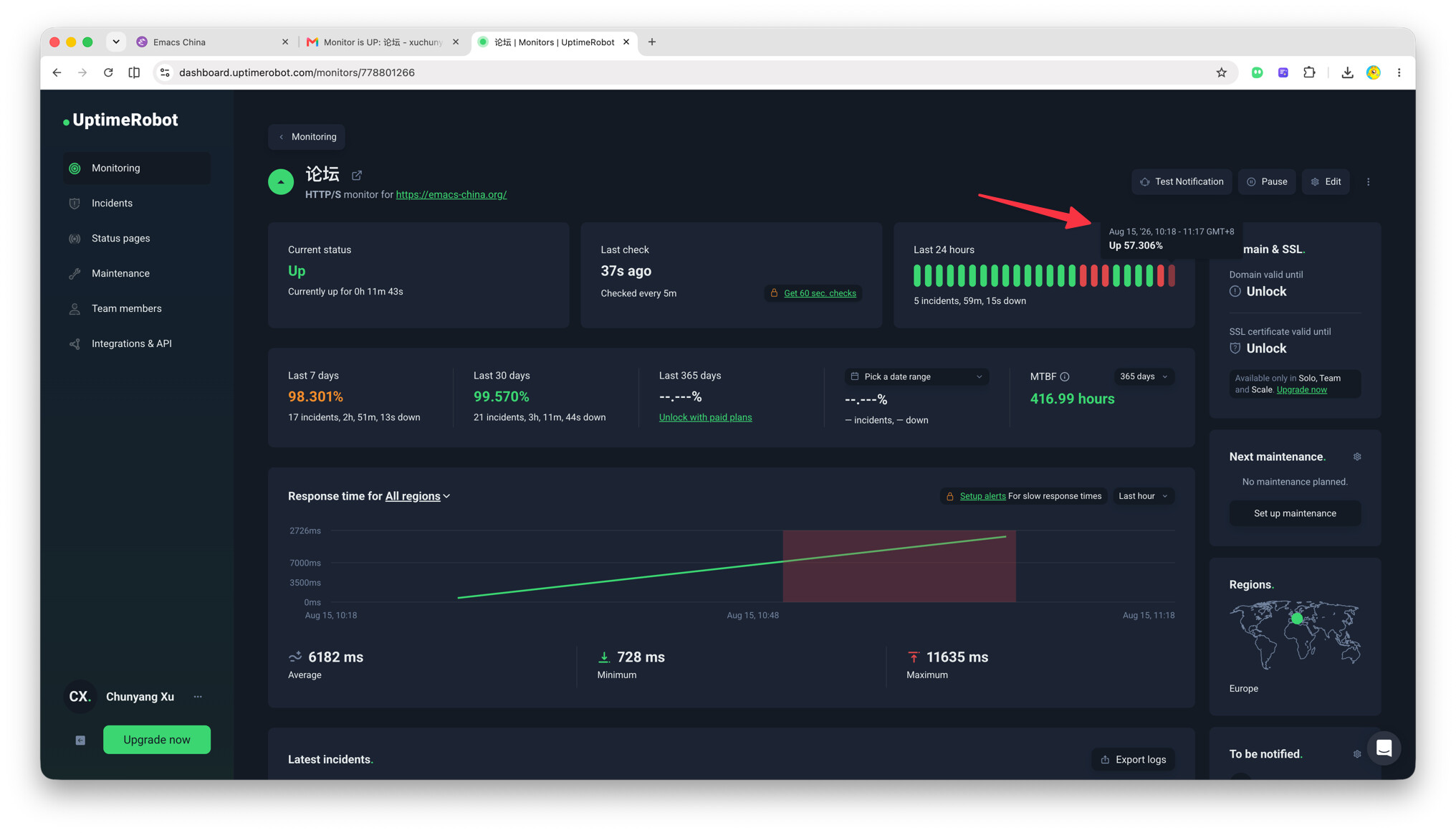Screen dimensions: 1456x833
Task: Open three-dot more options beside Edit
Action: coord(1368,182)
